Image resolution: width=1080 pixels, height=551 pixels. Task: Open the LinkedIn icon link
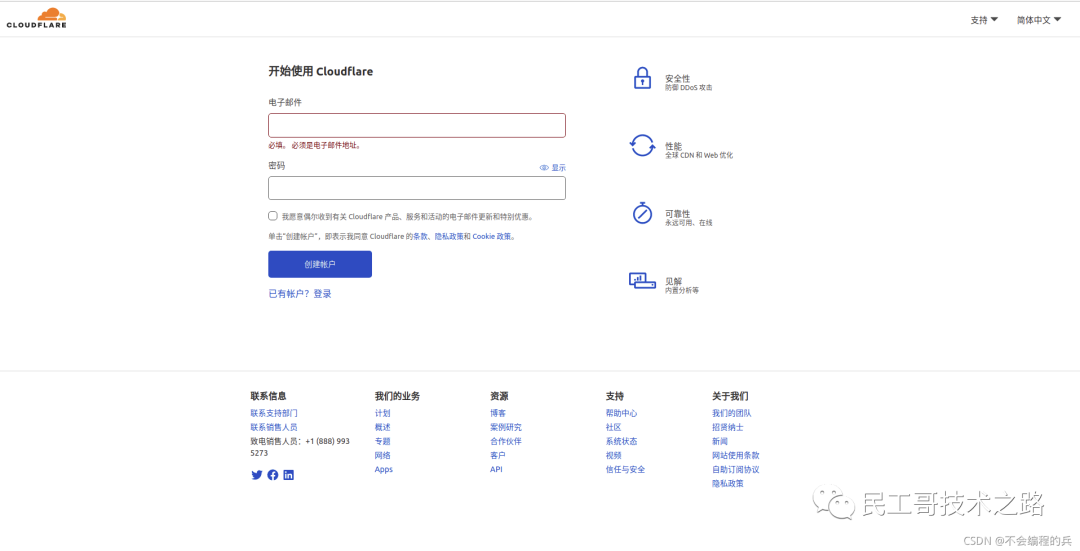[288, 475]
